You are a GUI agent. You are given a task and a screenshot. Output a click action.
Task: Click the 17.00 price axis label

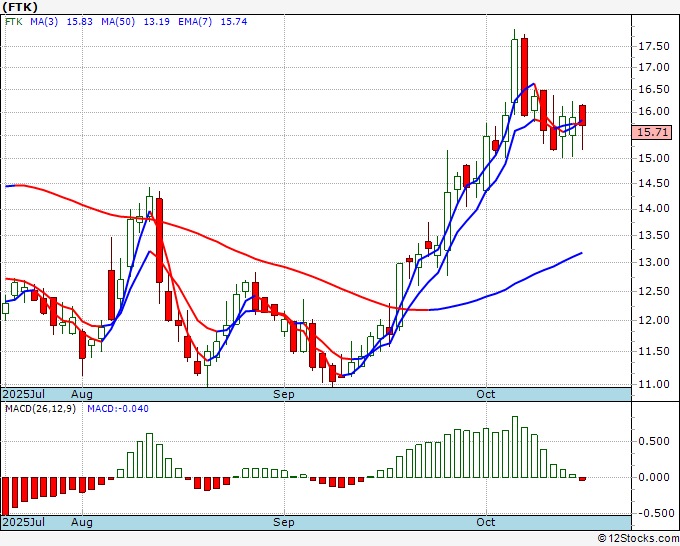[654, 67]
